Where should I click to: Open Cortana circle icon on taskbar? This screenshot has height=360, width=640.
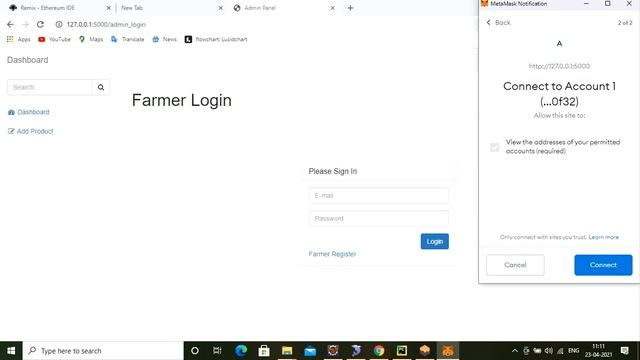point(195,351)
